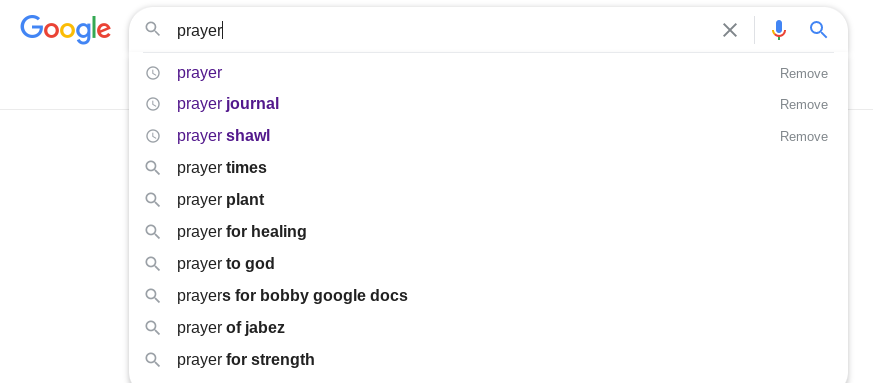Click clock icon beside prayer shawl
Image resolution: width=873 pixels, height=383 pixels.
tap(153, 136)
